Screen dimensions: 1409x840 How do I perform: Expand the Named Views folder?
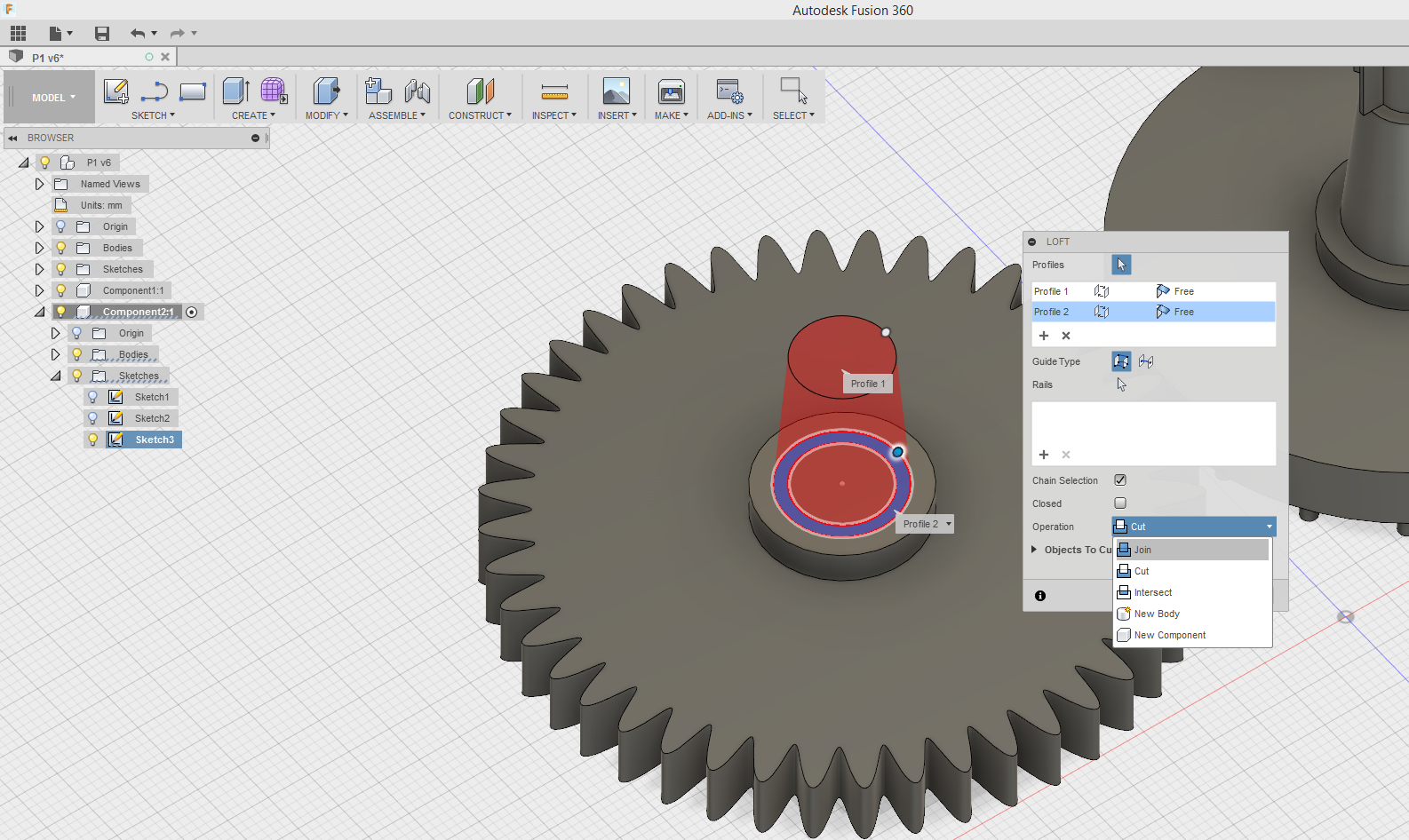click(x=39, y=184)
